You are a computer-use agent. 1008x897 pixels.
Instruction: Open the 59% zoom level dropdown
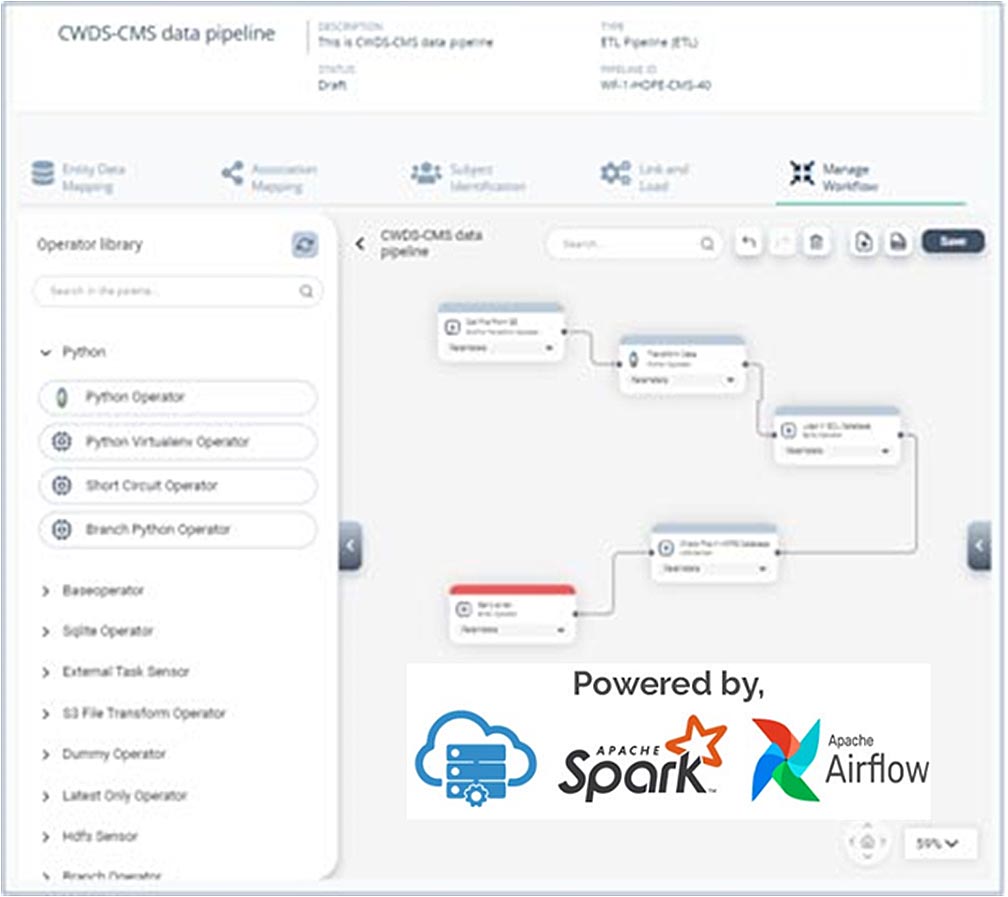(x=940, y=843)
